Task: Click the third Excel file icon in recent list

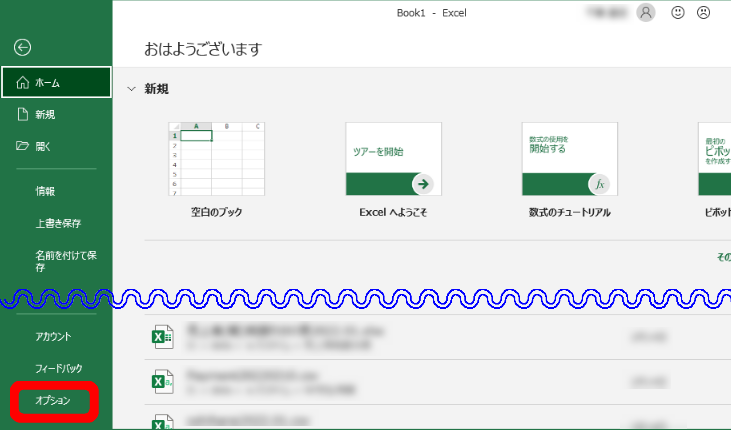Action: tap(161, 421)
